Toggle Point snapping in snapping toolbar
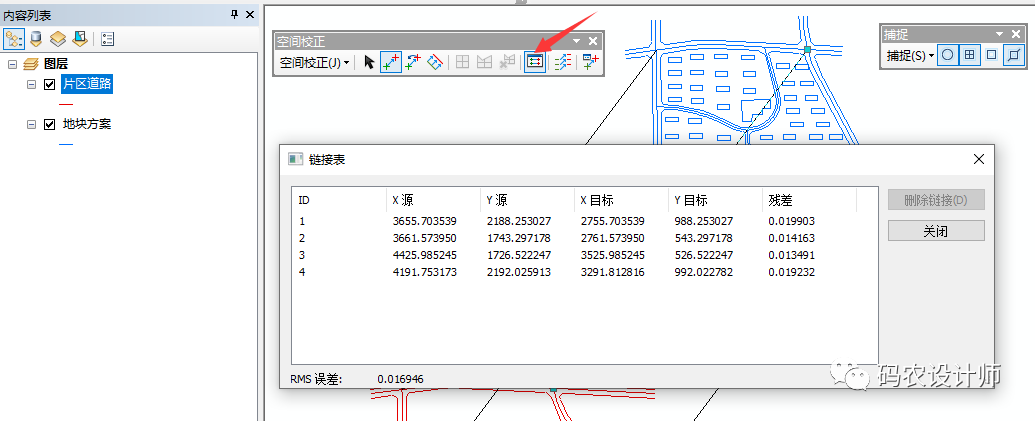The image size is (1035, 421). (x=947, y=55)
